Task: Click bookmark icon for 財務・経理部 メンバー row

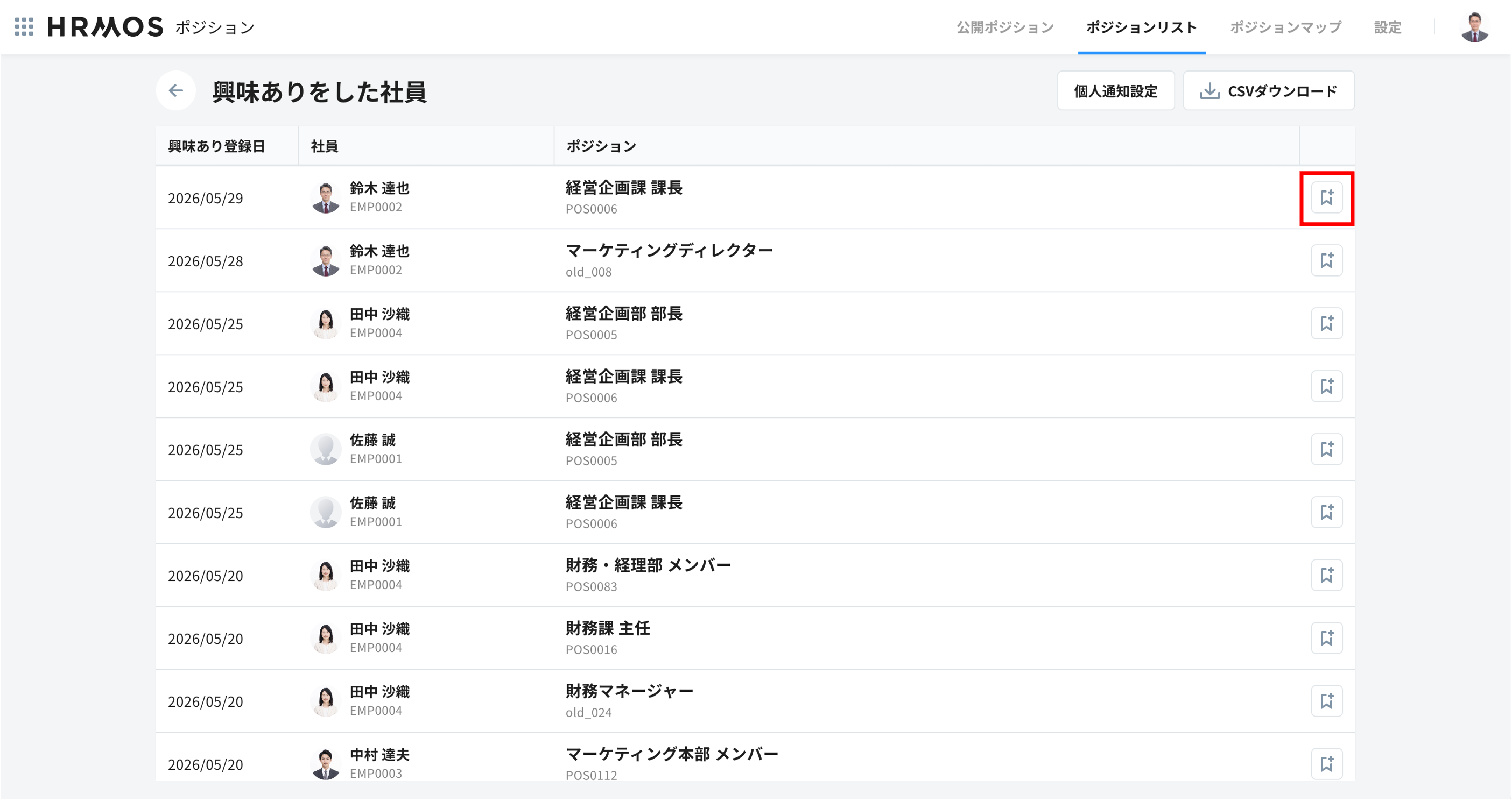Action: click(x=1326, y=576)
